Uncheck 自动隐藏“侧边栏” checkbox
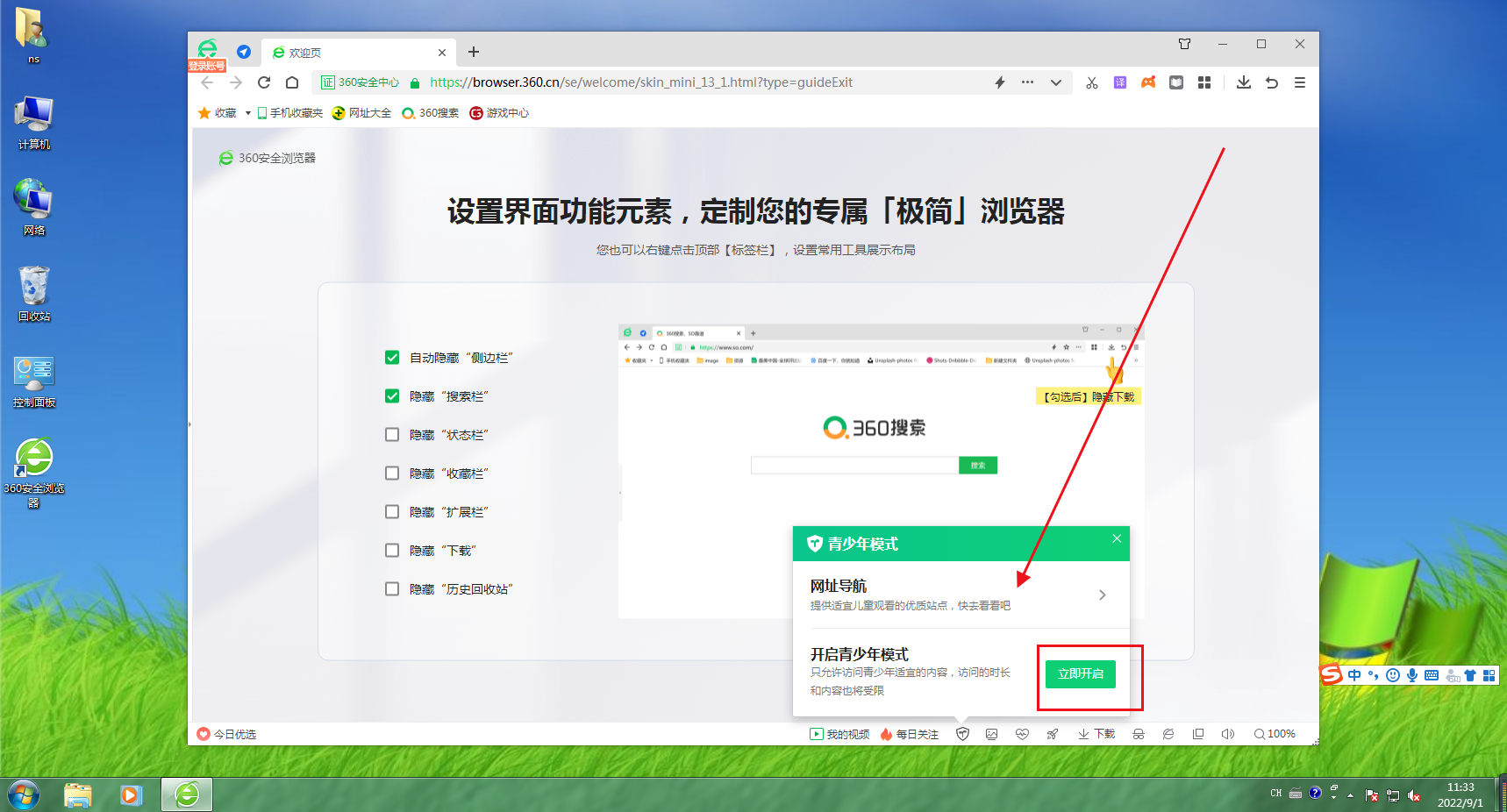Image resolution: width=1507 pixels, height=812 pixels. click(392, 357)
